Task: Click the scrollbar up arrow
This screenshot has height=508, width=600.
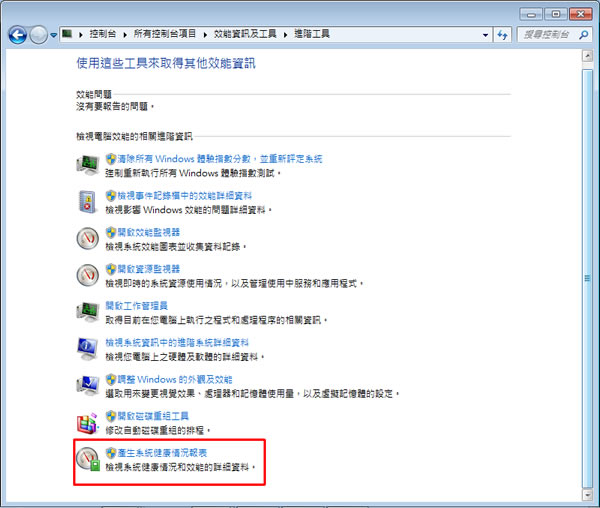Action: [x=587, y=56]
